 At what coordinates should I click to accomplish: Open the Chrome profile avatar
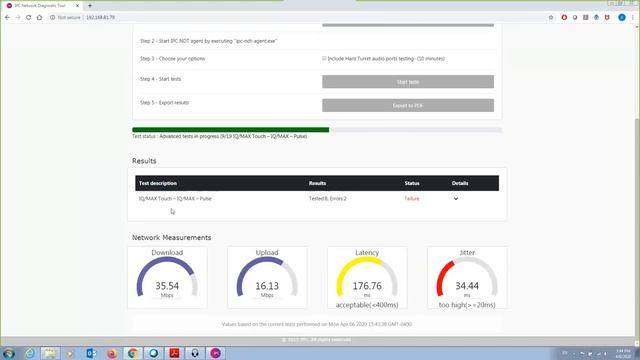(622, 18)
